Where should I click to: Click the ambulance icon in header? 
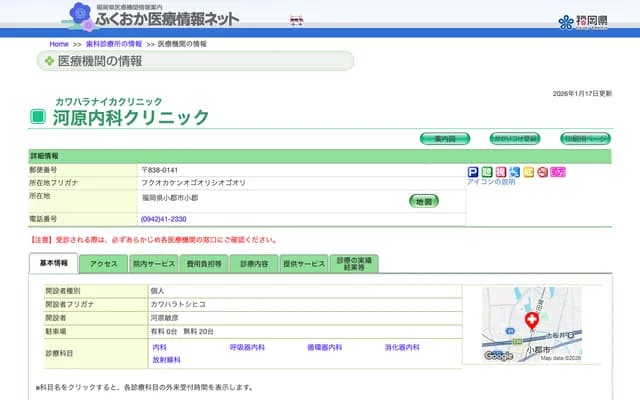click(x=296, y=19)
